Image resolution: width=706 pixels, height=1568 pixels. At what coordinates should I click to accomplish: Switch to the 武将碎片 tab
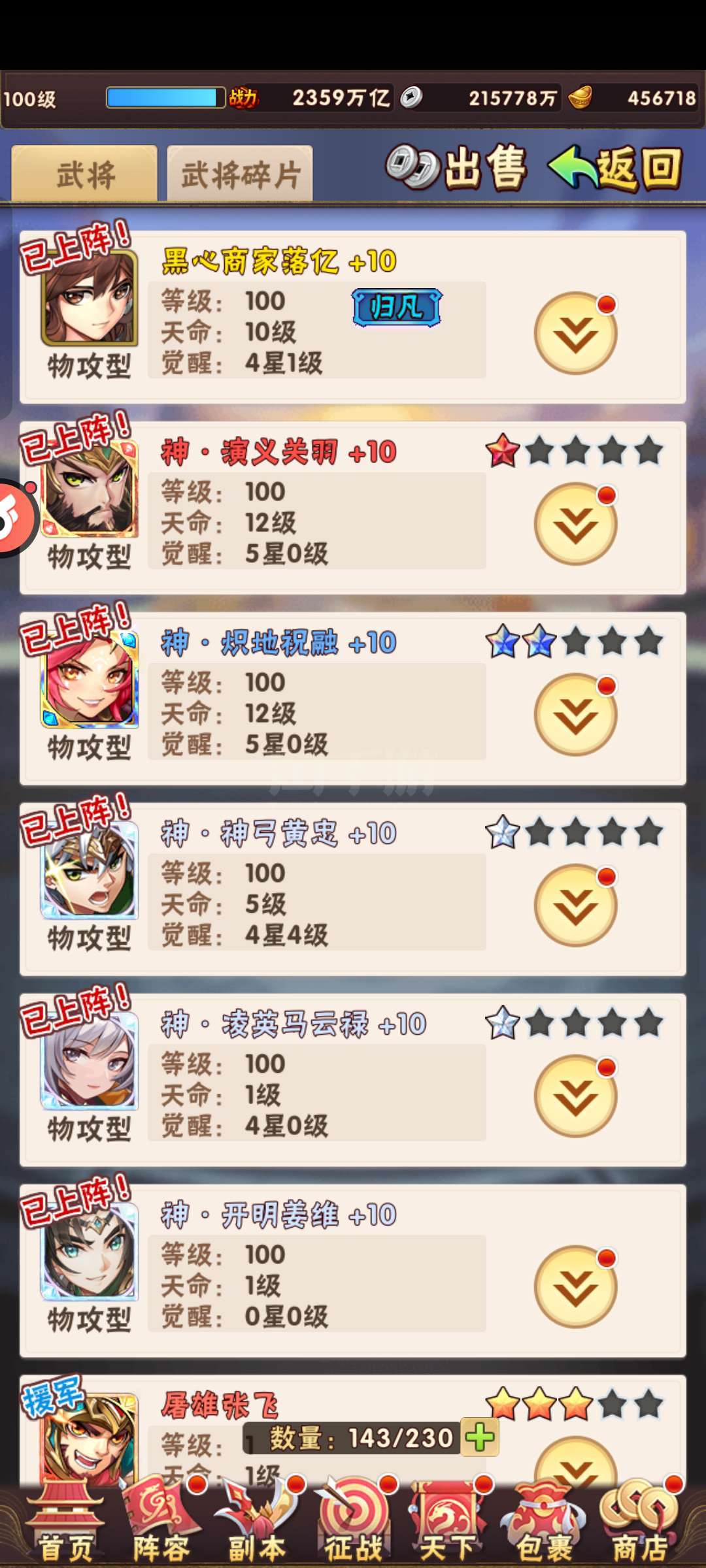240,174
